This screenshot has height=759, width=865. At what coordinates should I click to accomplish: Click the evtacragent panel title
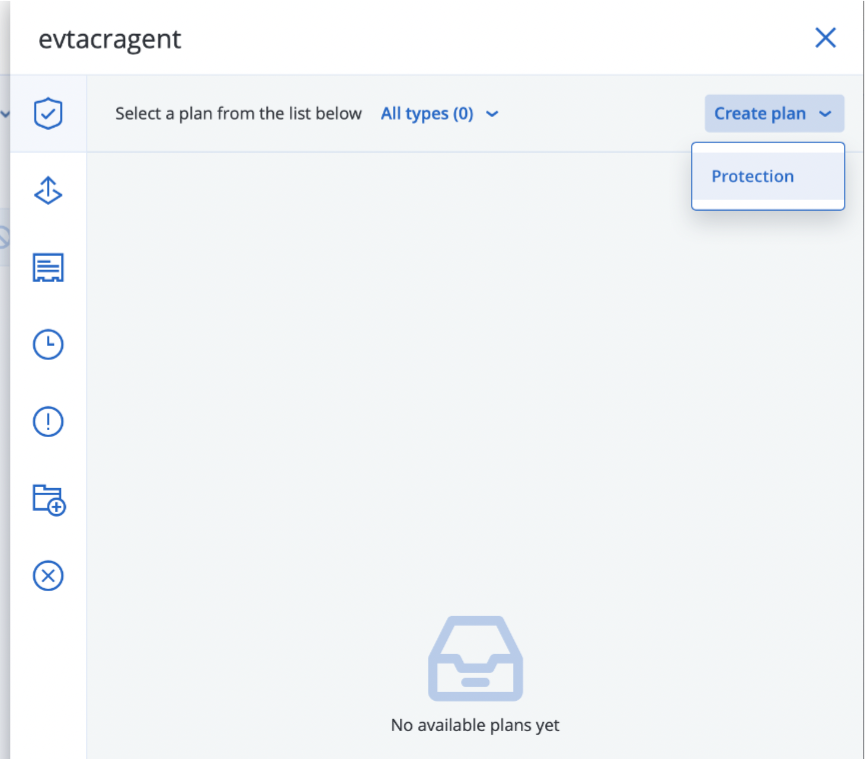[x=110, y=40]
